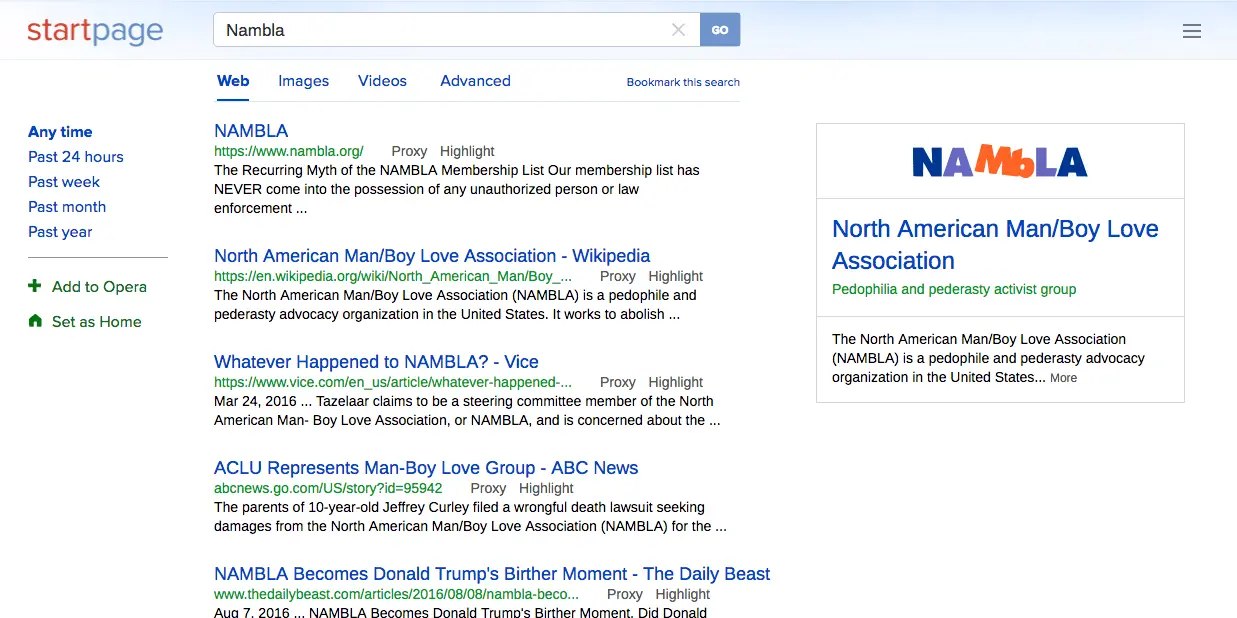1237x618 pixels.
Task: Switch to the Images tab
Action: tap(303, 81)
